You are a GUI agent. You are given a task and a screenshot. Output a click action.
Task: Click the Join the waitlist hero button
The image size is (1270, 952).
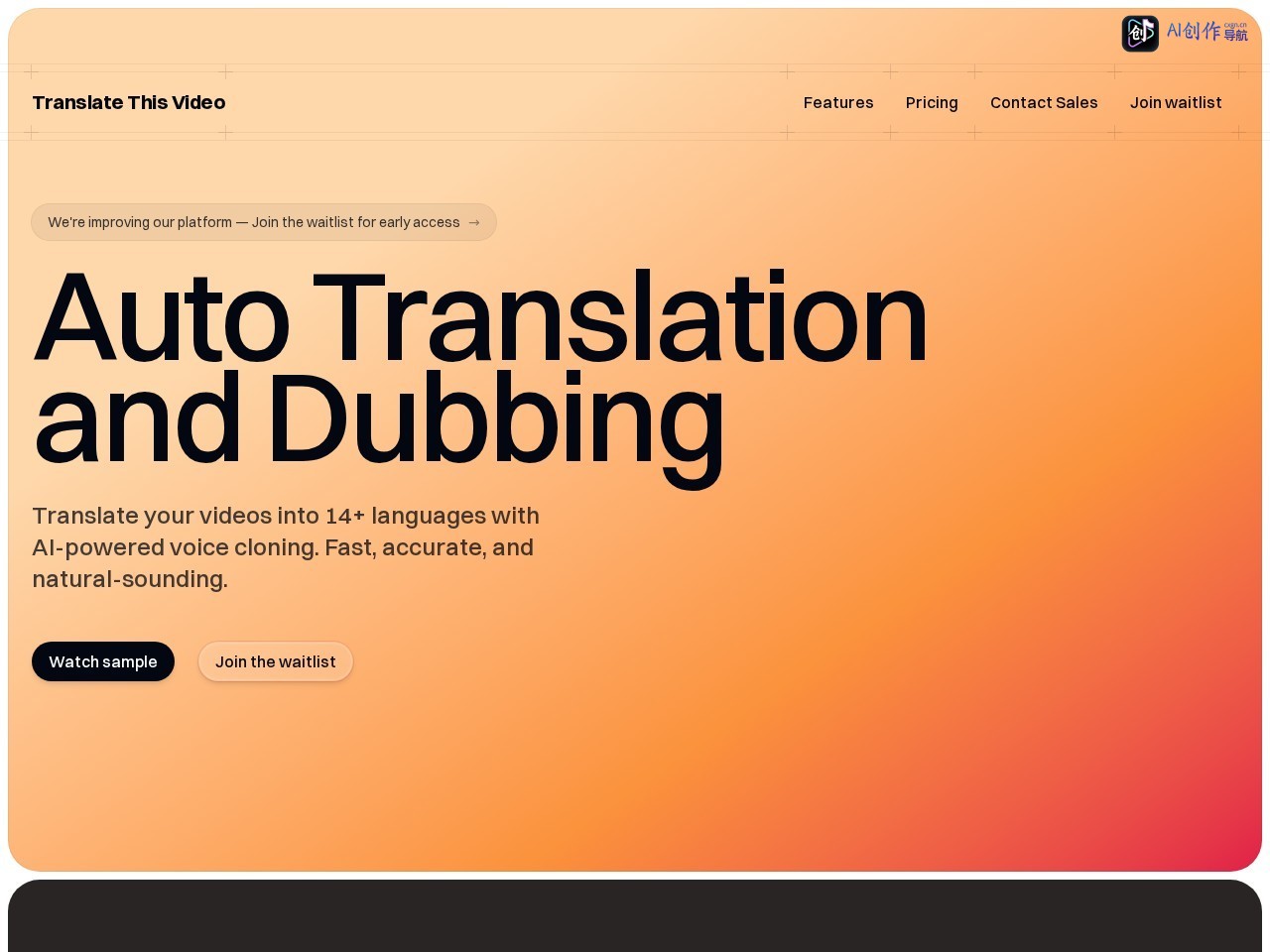click(276, 661)
